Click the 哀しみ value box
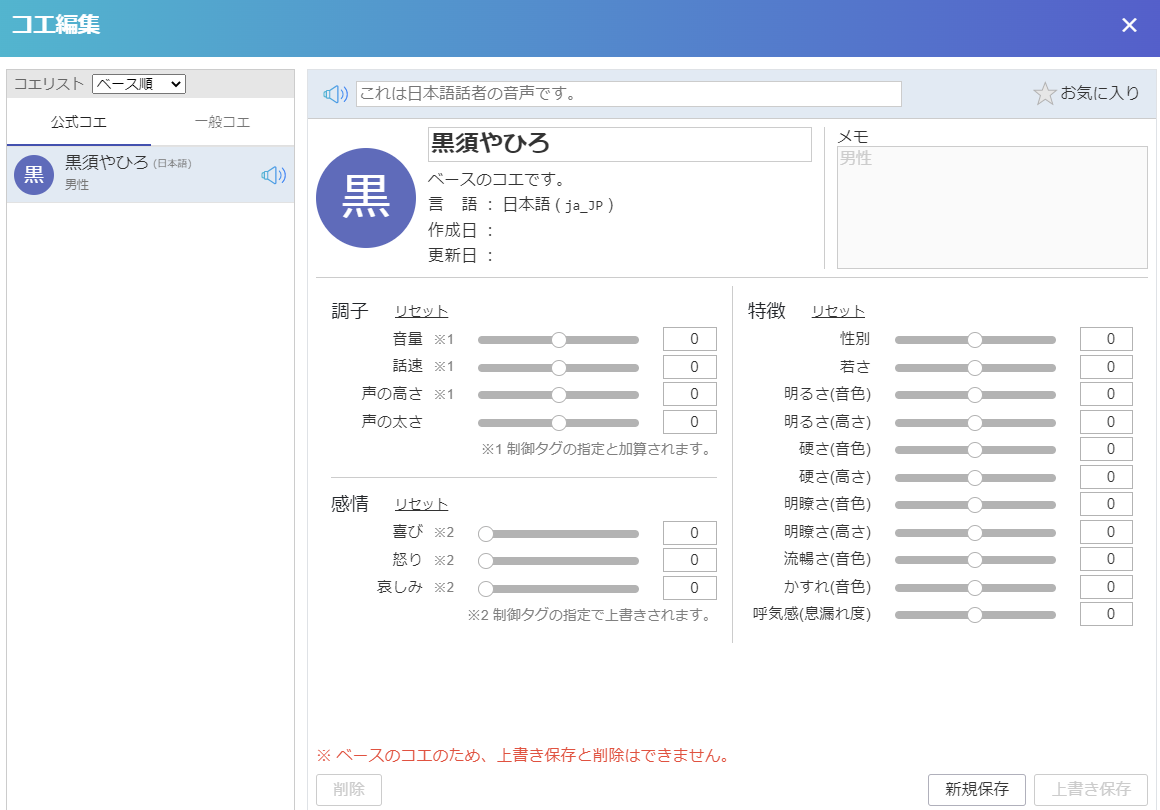Viewport: 1160px width, 810px height. pos(689,588)
